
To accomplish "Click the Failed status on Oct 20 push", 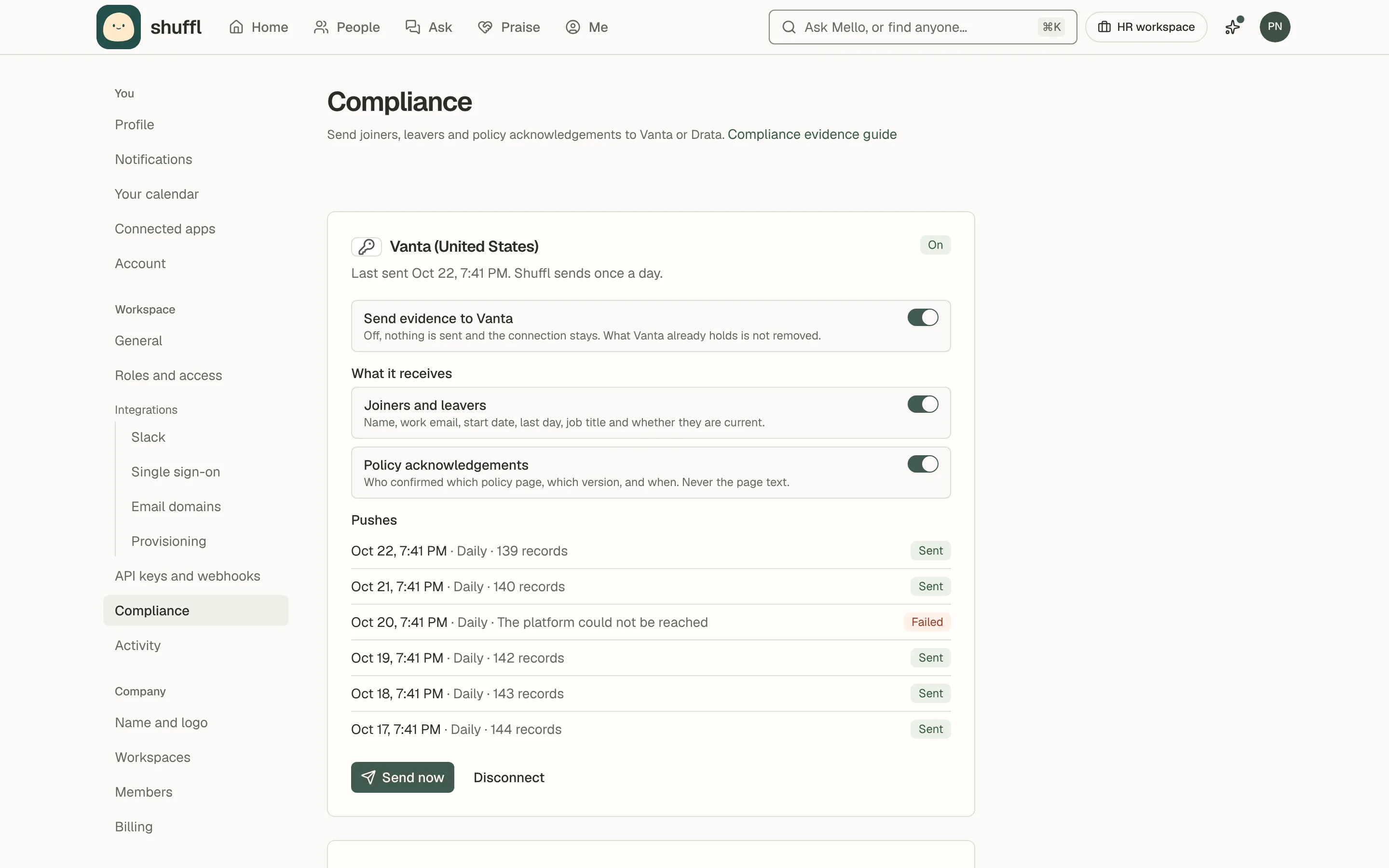I will [927, 622].
